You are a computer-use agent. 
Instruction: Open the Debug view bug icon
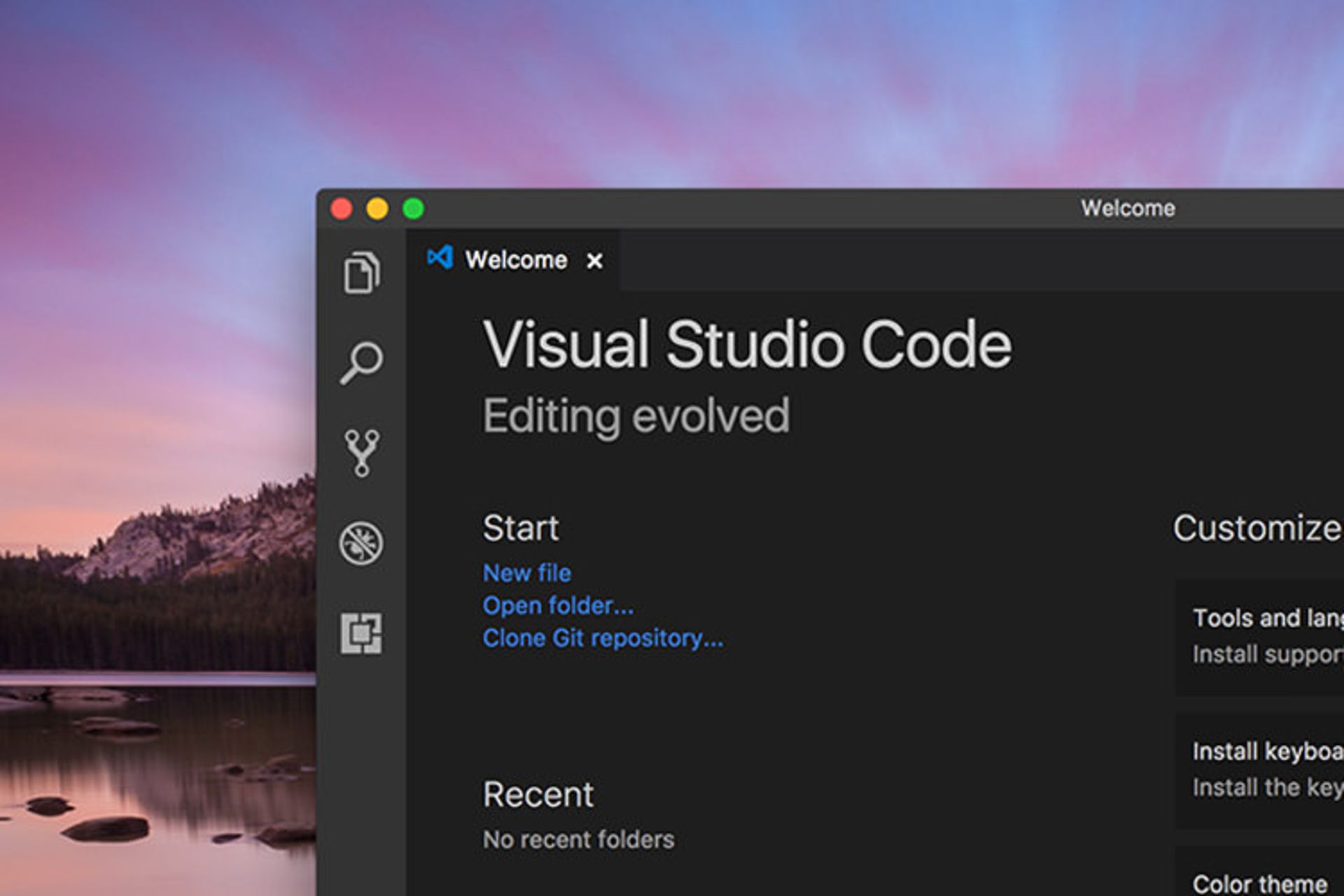361,542
